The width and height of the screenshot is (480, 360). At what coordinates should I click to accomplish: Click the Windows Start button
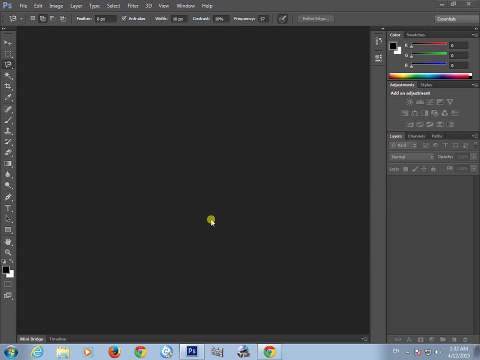[x=11, y=352]
